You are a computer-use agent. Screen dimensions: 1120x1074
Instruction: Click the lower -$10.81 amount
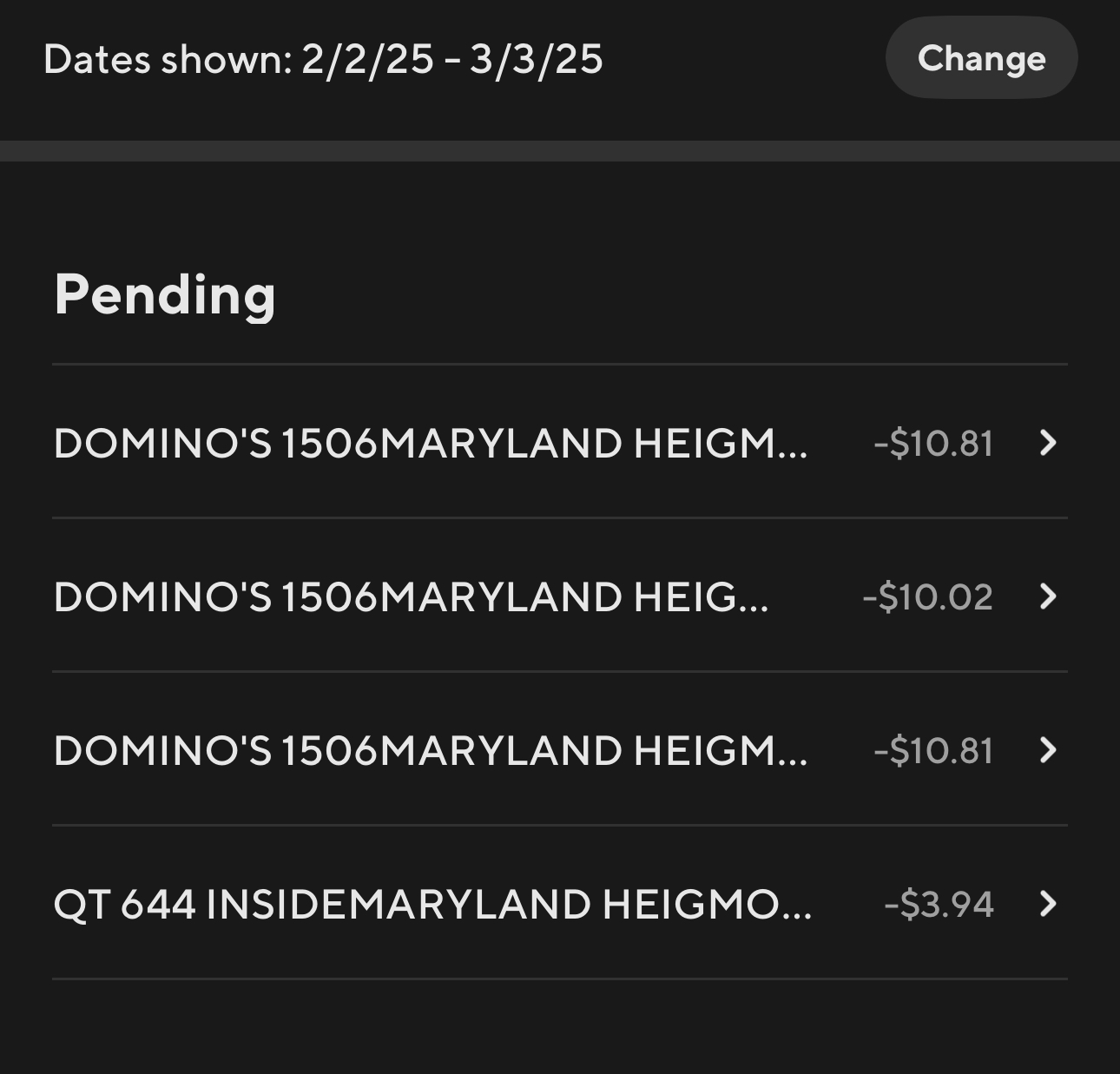(933, 750)
